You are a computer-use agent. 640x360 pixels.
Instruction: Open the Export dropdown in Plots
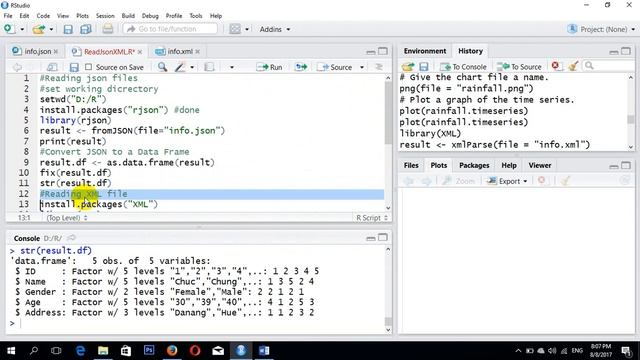click(507, 181)
